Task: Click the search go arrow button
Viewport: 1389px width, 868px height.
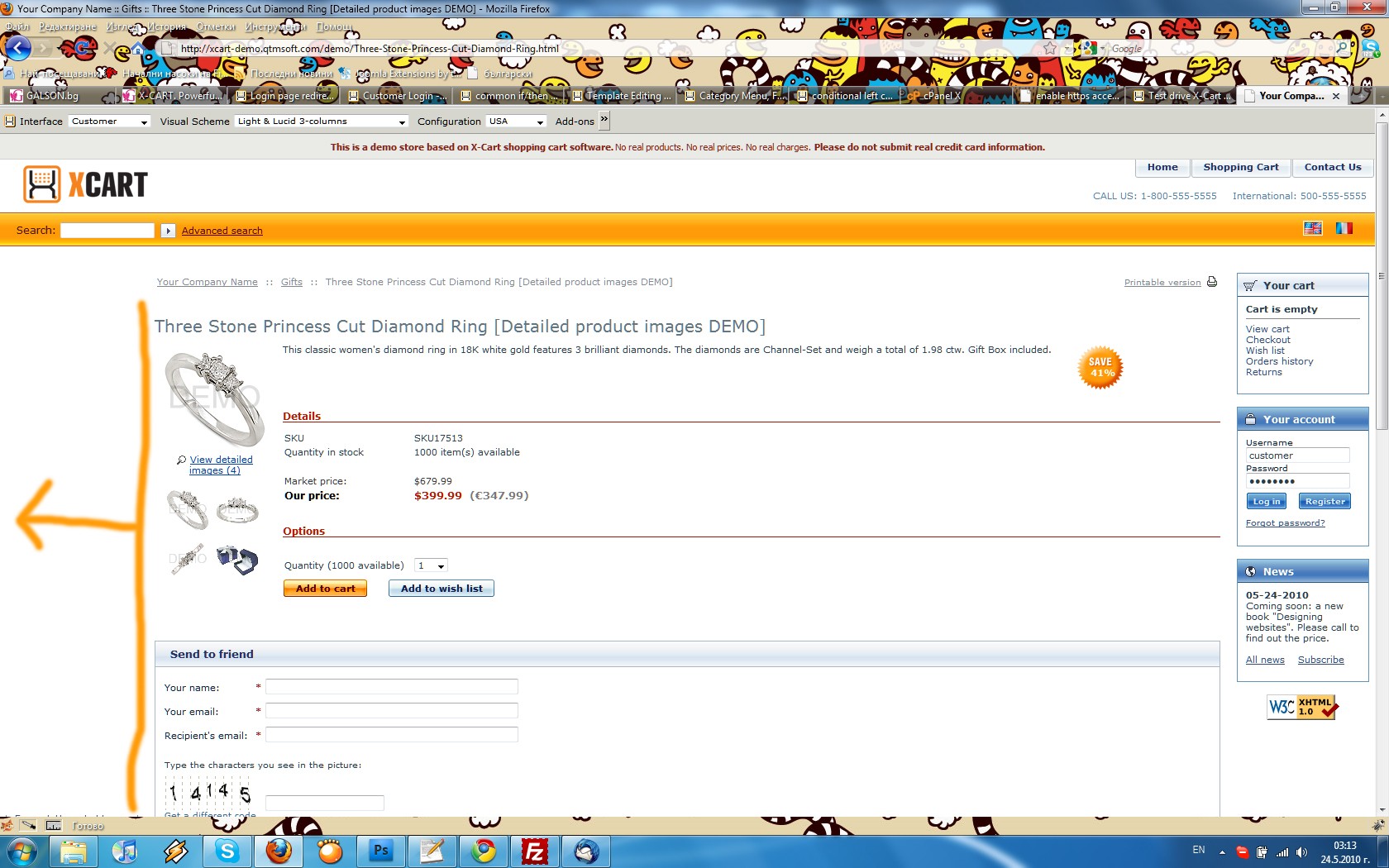Action: (x=168, y=231)
